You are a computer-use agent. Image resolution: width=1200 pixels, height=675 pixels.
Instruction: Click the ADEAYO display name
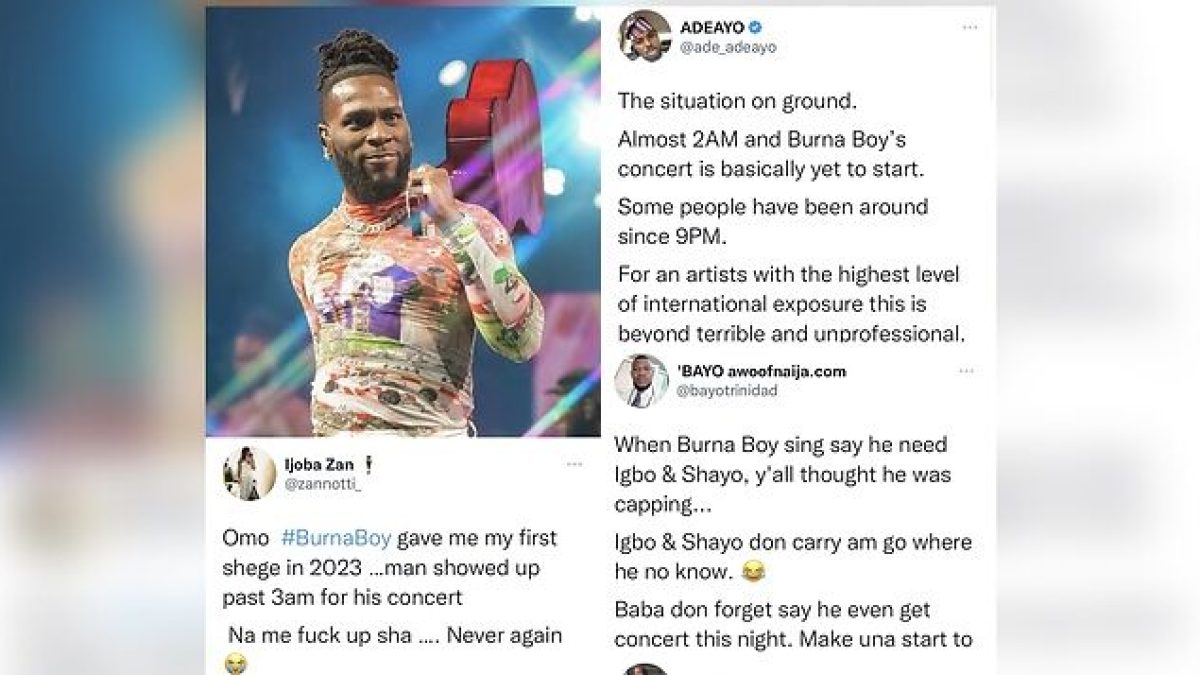[711, 28]
